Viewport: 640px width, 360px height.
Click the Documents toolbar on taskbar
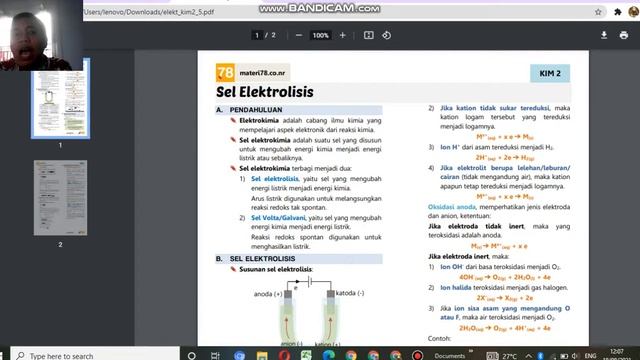[x=450, y=356]
